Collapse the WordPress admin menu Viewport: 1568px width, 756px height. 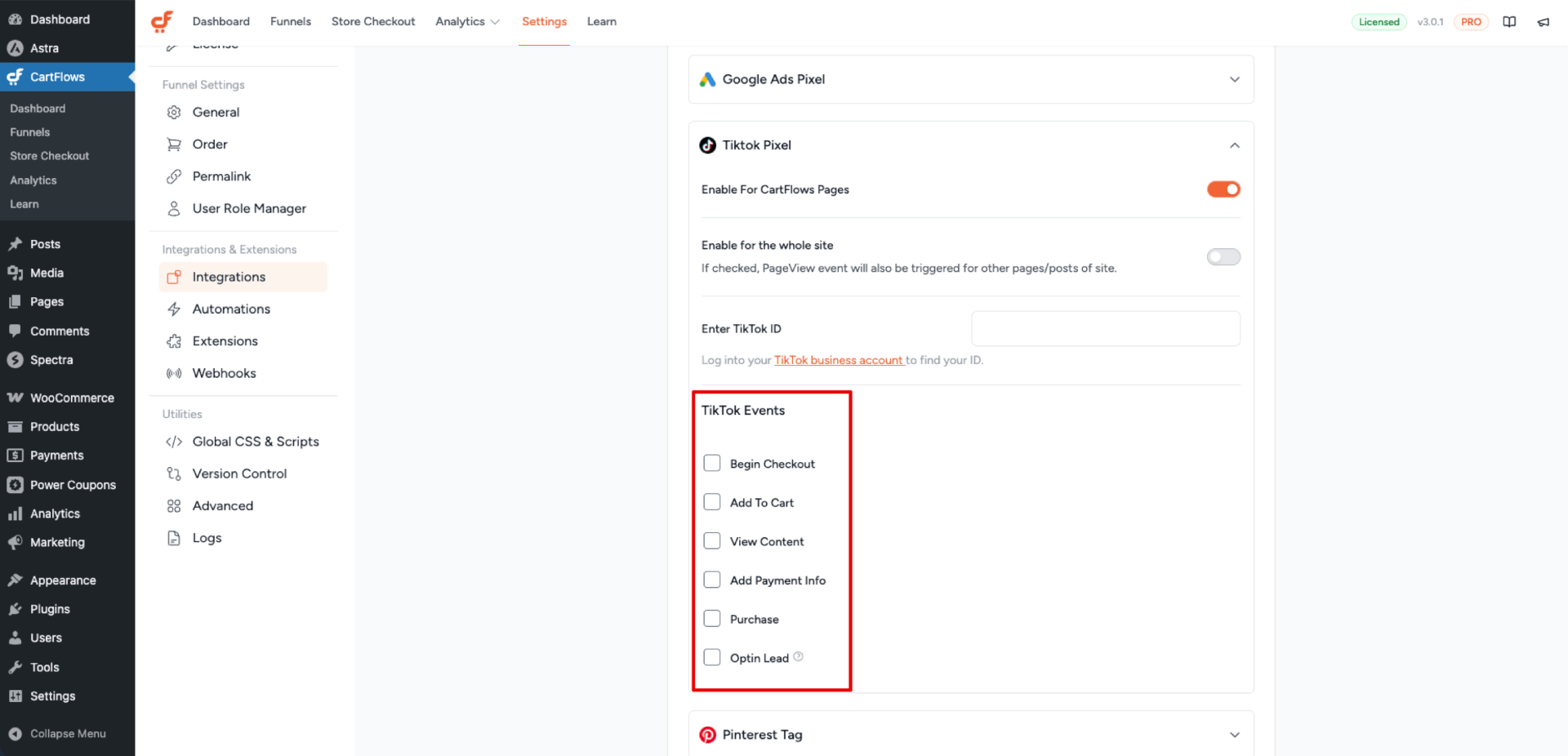68,733
